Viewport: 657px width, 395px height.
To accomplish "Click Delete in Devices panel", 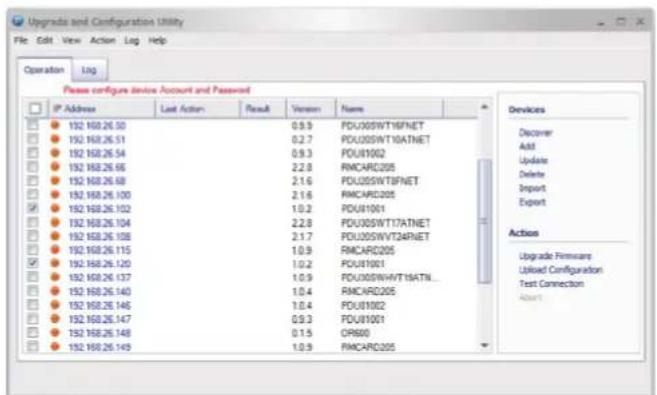I will coord(532,174).
